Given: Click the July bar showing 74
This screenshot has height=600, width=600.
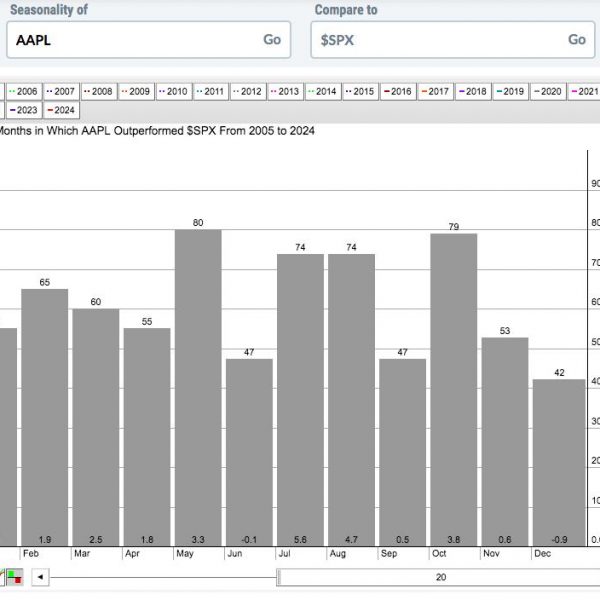Looking at the screenshot, I should 300,400.
